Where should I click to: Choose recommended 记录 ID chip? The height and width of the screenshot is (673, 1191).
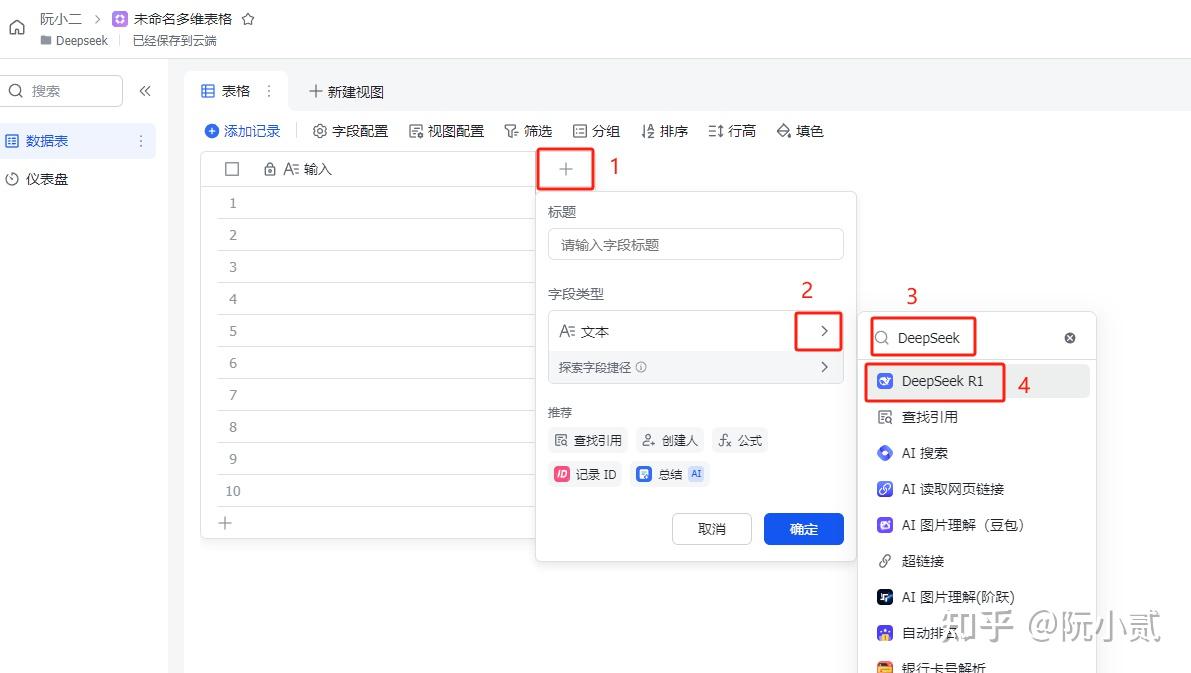pyautogui.click(x=586, y=474)
